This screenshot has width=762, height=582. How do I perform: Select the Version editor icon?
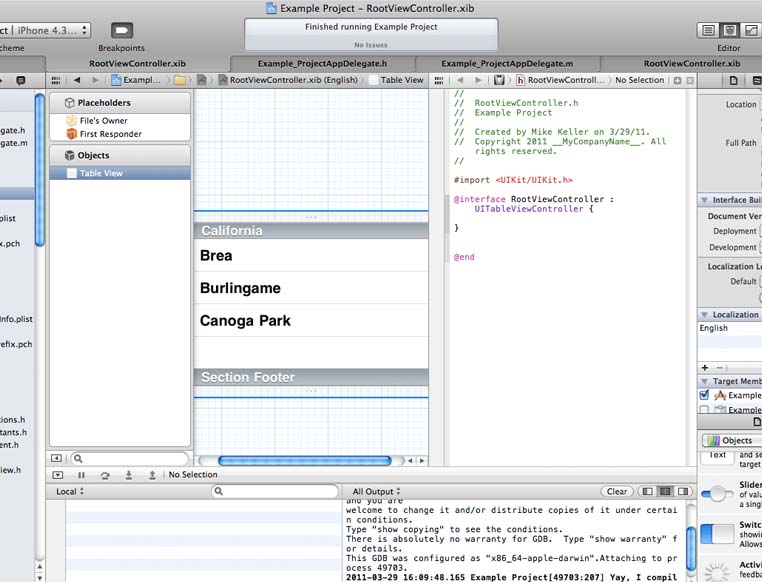click(751, 31)
